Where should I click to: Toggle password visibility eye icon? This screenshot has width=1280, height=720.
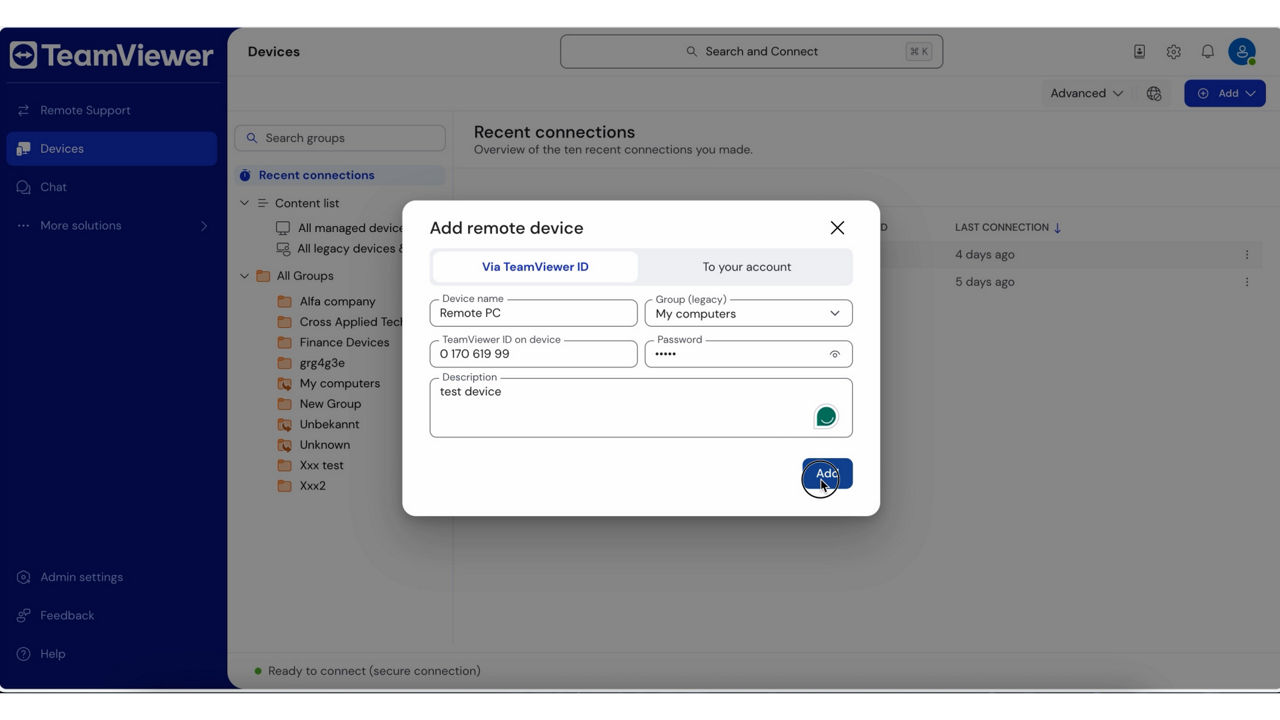[835, 354]
